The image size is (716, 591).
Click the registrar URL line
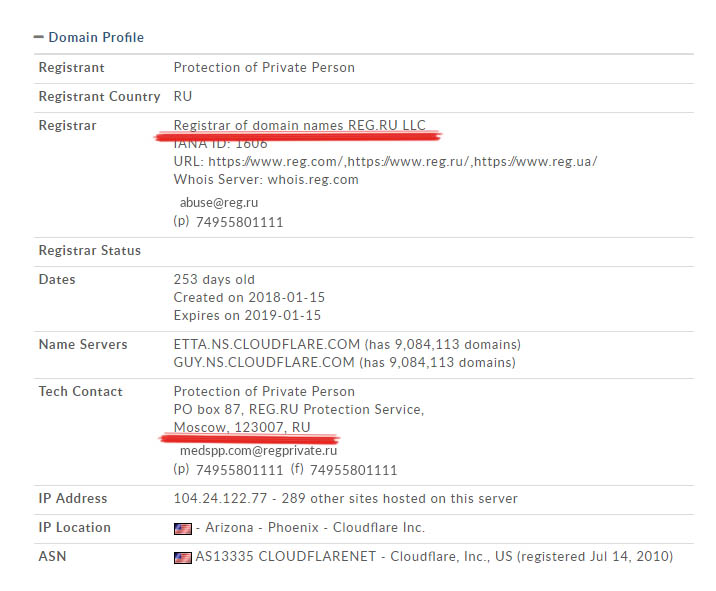385,161
